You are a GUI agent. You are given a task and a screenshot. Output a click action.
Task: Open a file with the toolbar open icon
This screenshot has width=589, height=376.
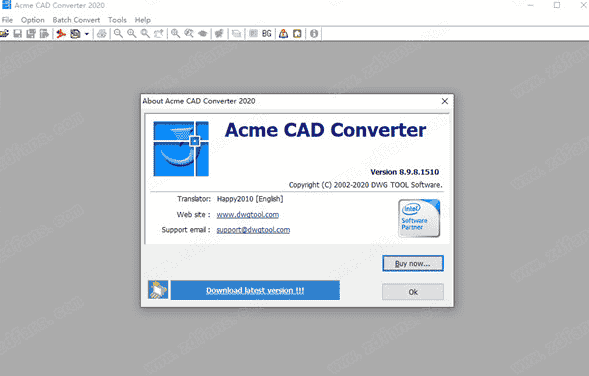(x=5, y=34)
